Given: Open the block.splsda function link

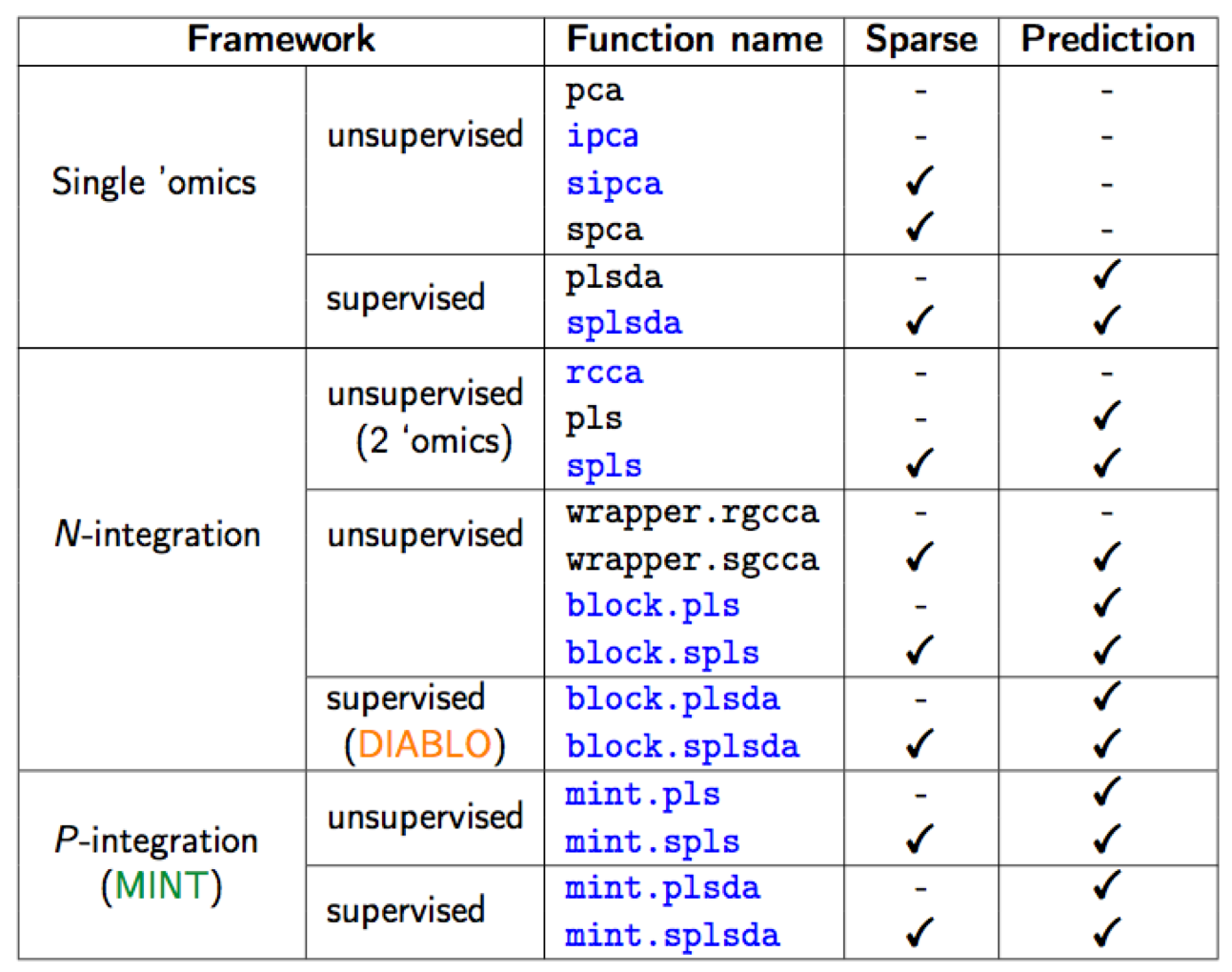Looking at the screenshot, I should 682,746.
